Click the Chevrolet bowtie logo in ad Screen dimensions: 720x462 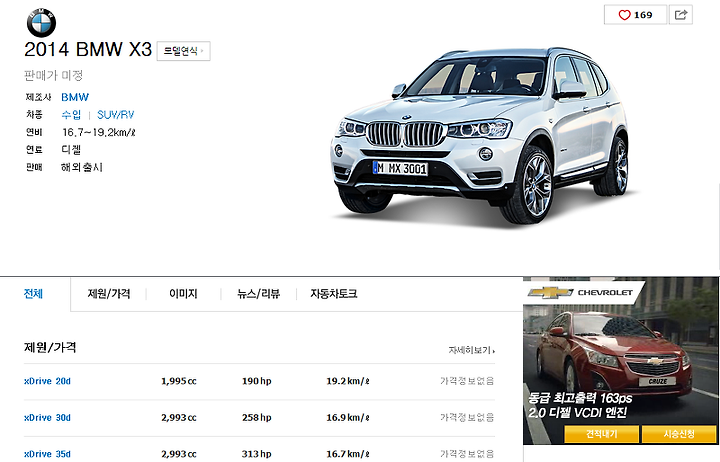551,293
